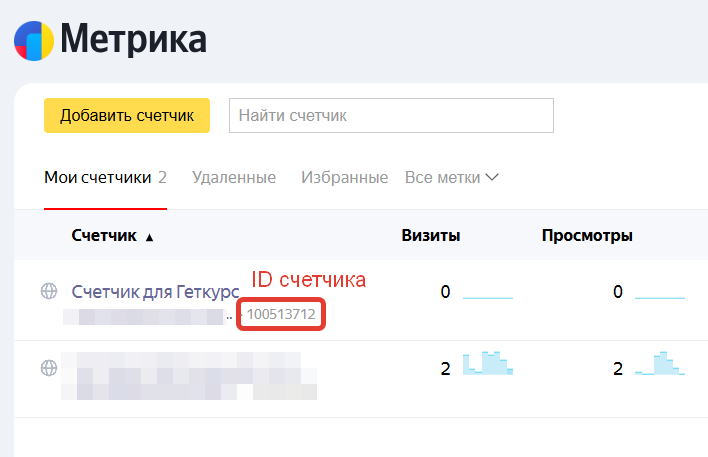Click the counter count 2 next to Мои счетчики
This screenshot has height=457, width=708.
[x=162, y=177]
